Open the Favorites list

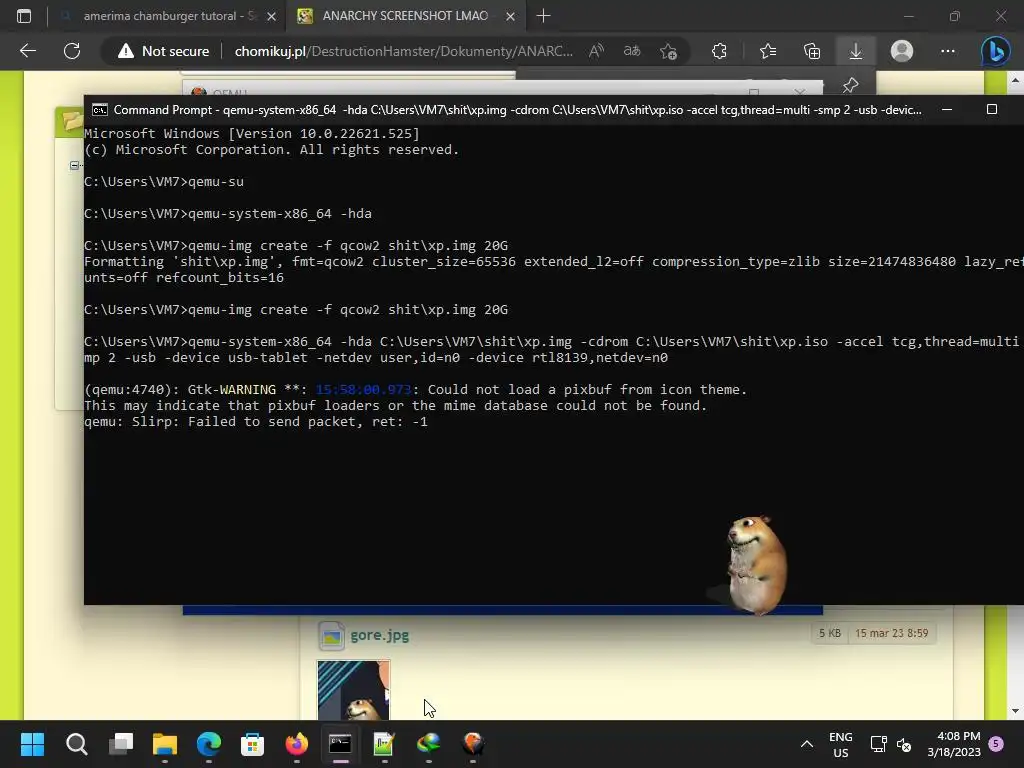(x=768, y=51)
